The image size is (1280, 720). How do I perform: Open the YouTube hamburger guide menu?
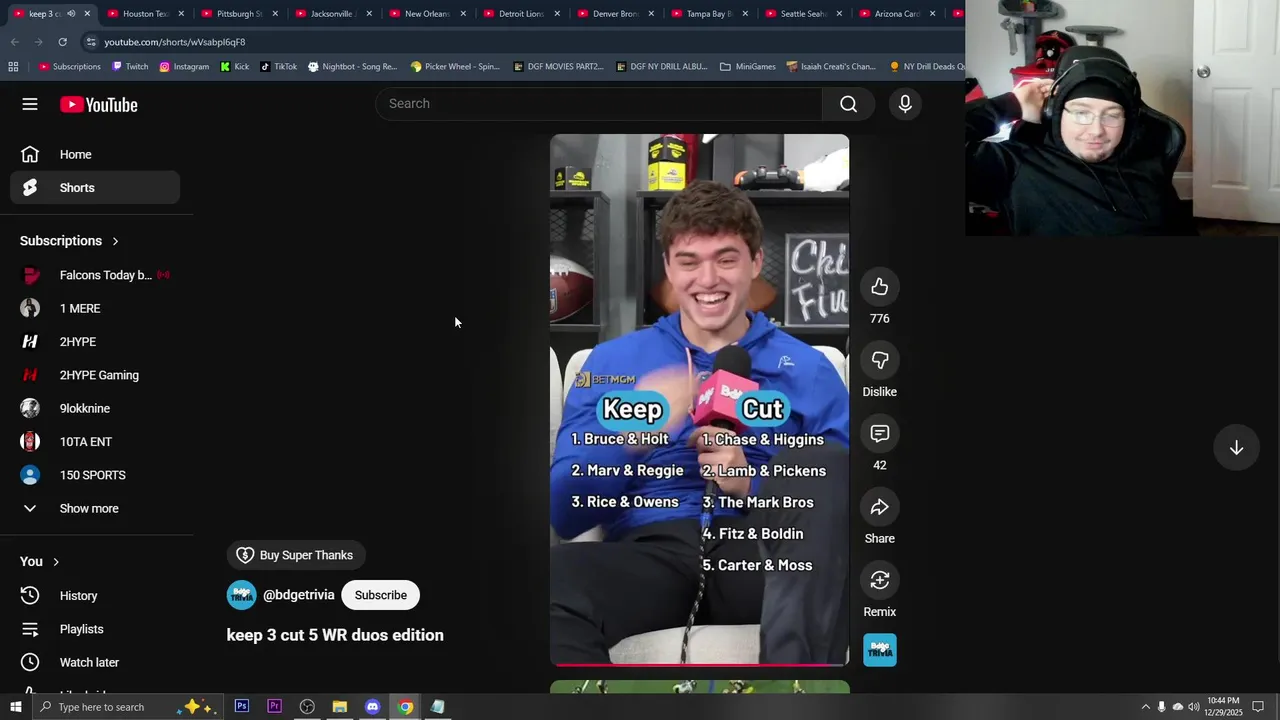[x=30, y=104]
